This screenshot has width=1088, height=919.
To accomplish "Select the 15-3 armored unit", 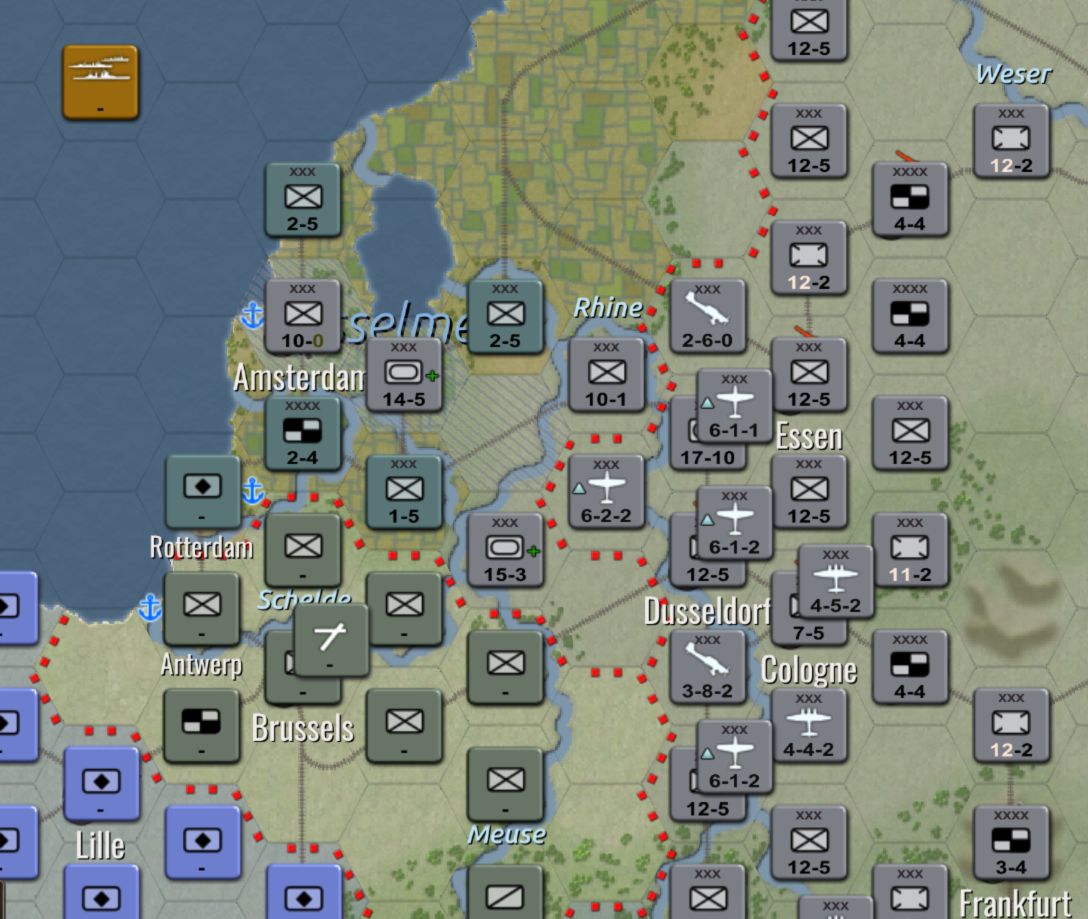I will click(x=505, y=550).
